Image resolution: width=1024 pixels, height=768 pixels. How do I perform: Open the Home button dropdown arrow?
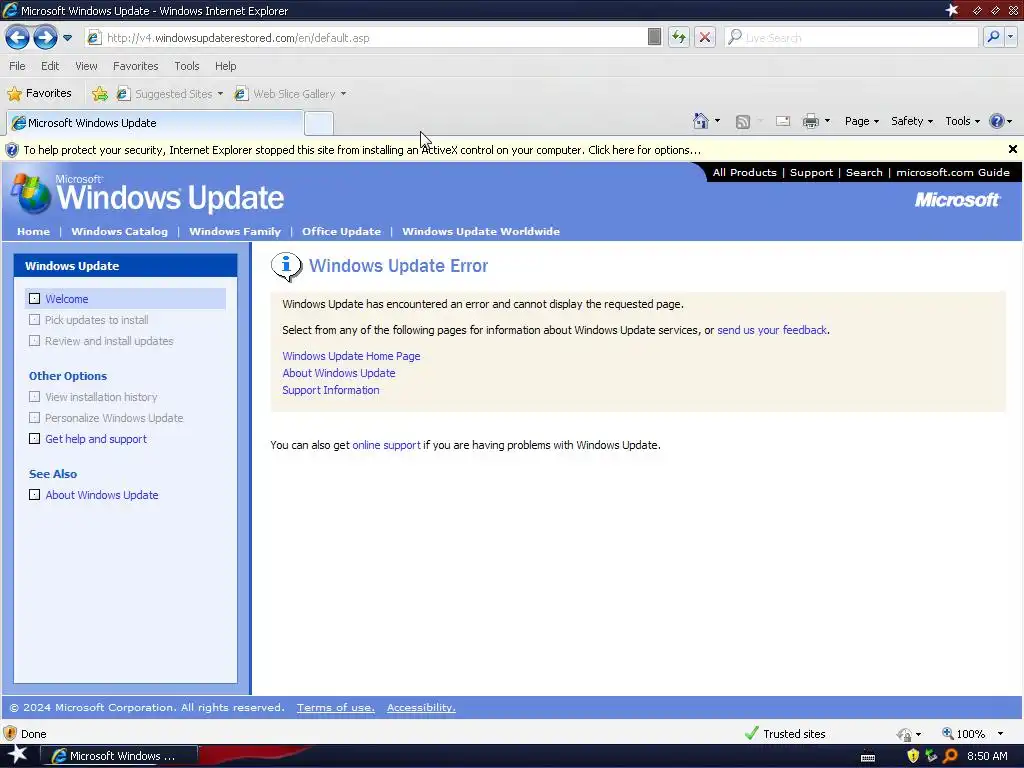[x=717, y=121]
